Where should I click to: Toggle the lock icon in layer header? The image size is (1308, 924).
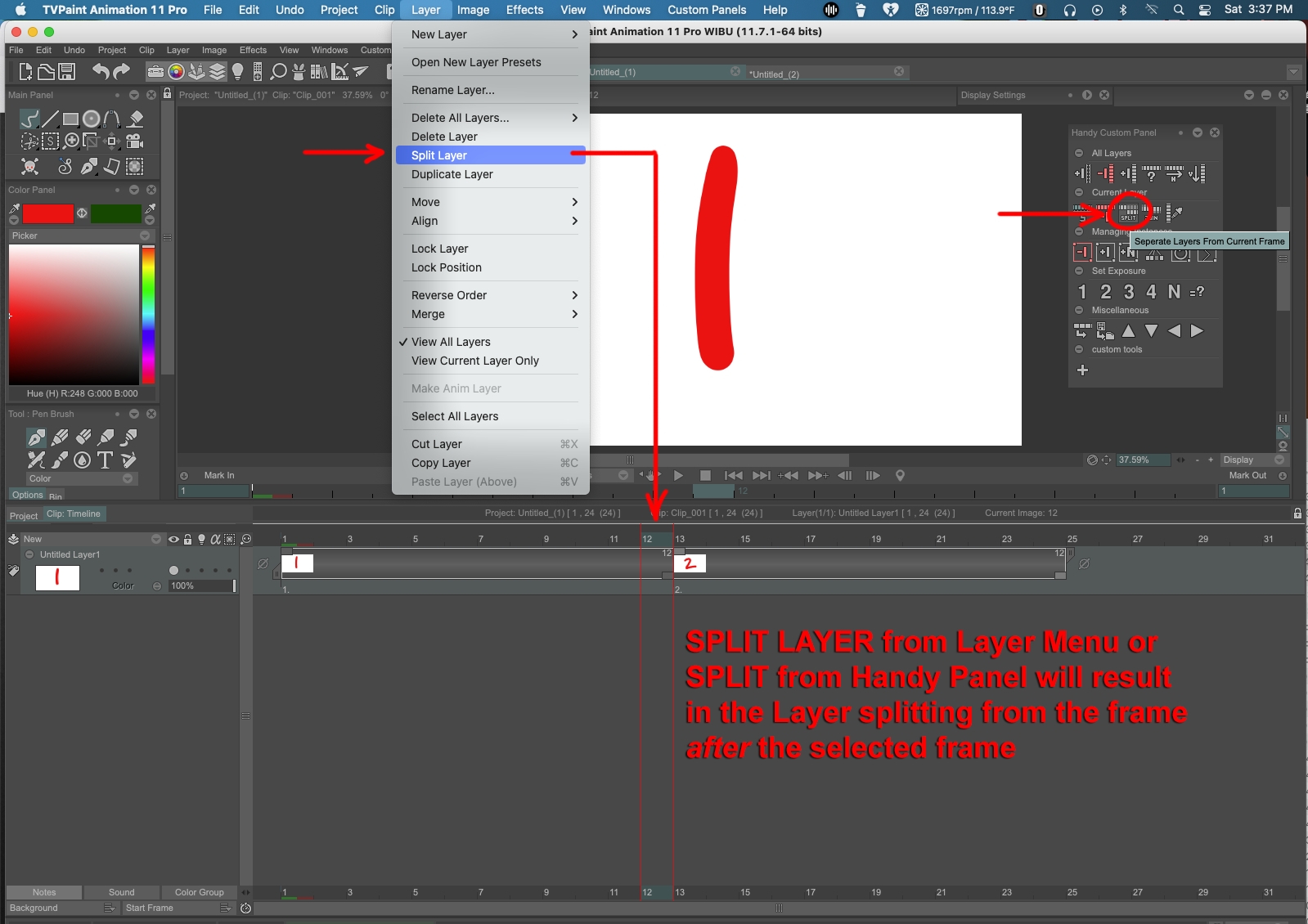coord(187,540)
